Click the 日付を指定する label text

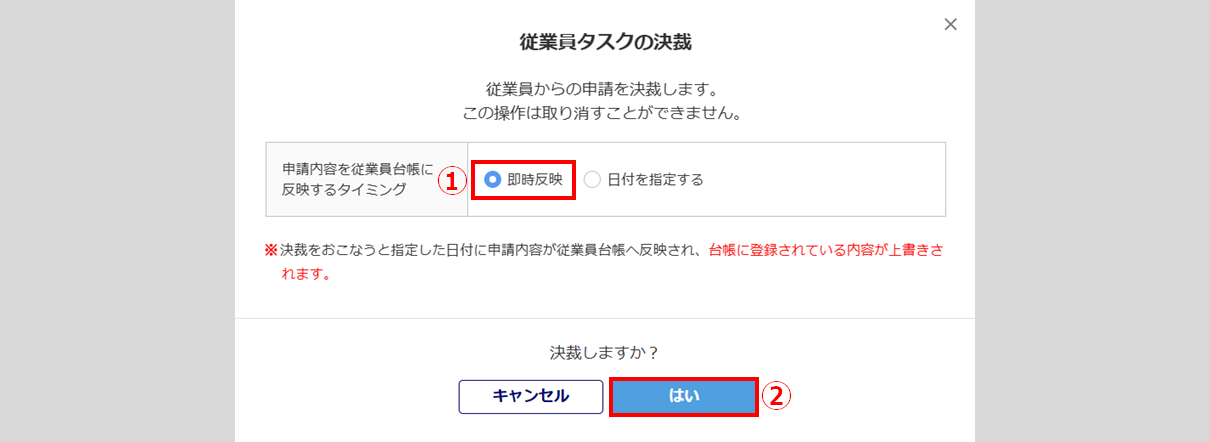click(655, 180)
